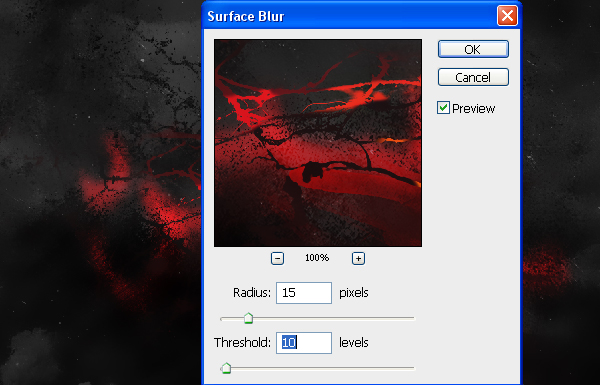Grab the Radius slider handle
Screen dimensions: 600x385
tap(248, 318)
